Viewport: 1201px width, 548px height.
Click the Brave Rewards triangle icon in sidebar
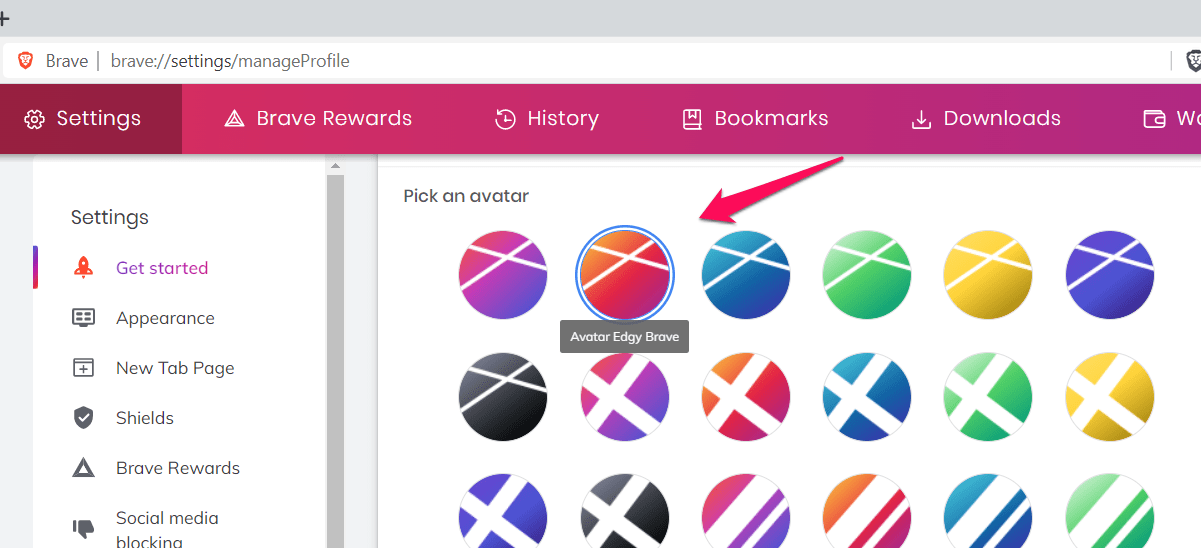click(84, 468)
